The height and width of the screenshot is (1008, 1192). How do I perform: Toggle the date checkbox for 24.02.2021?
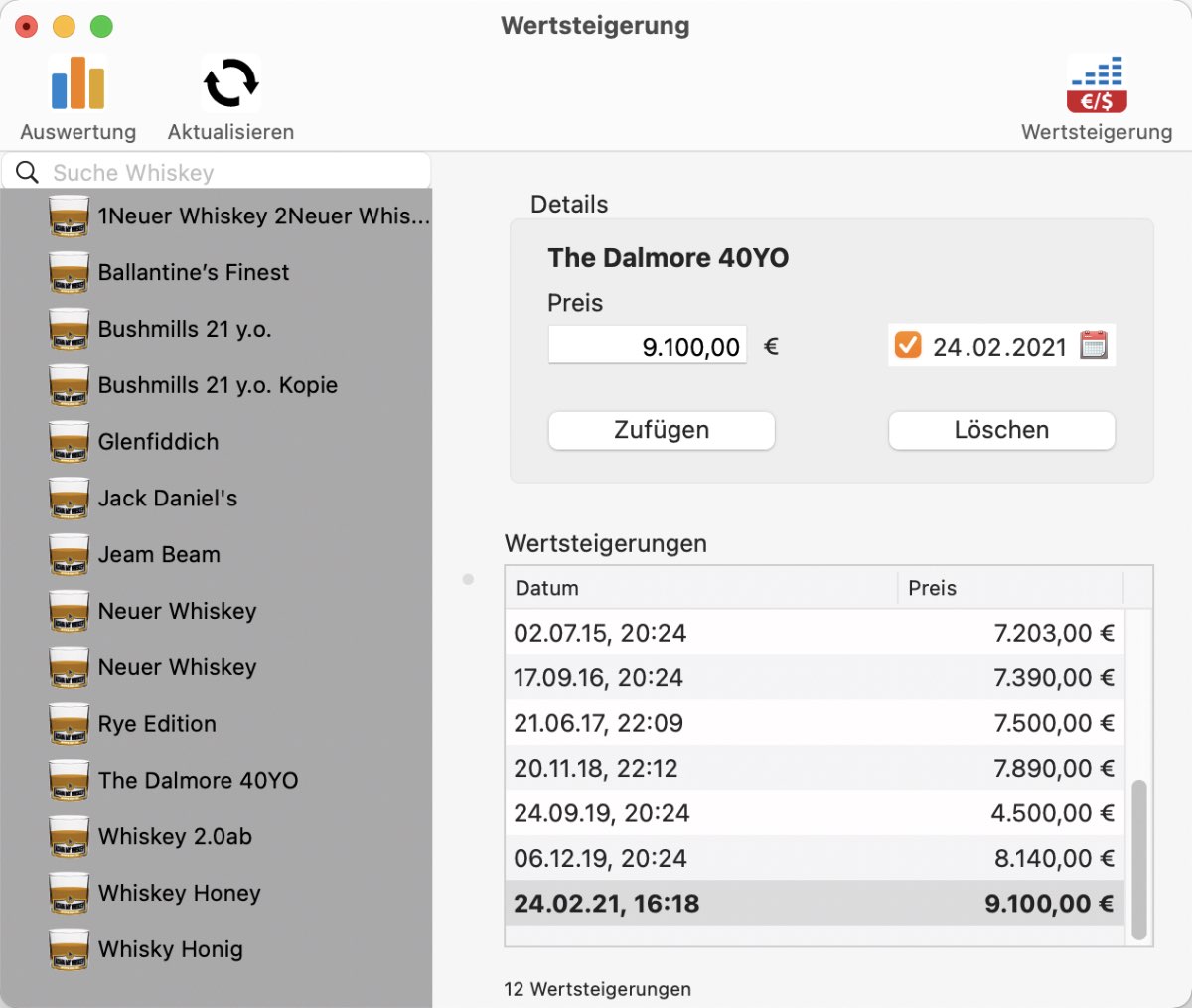pyautogui.click(x=908, y=345)
